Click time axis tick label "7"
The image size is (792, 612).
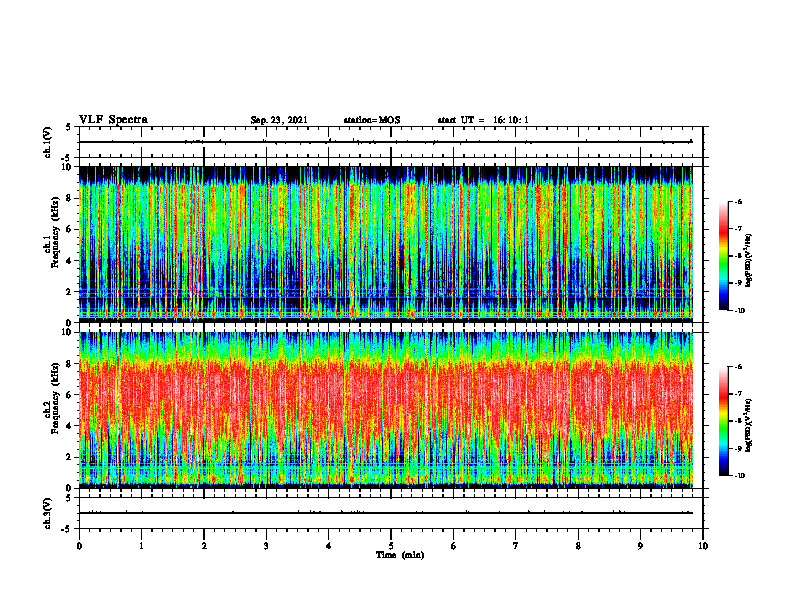516,546
